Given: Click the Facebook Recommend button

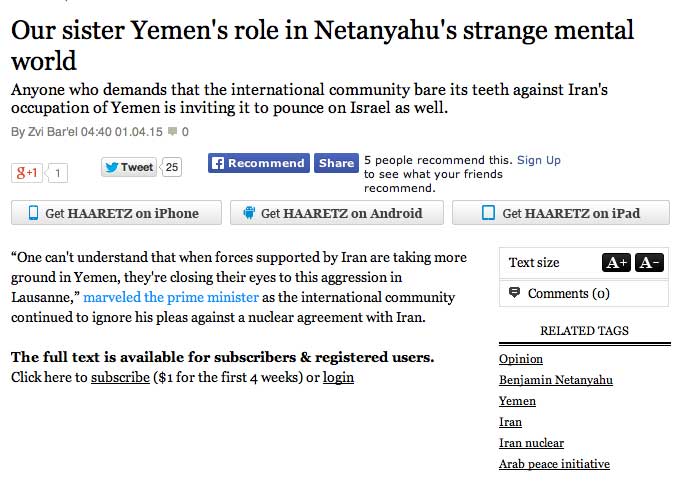Looking at the screenshot, I should (x=258, y=163).
